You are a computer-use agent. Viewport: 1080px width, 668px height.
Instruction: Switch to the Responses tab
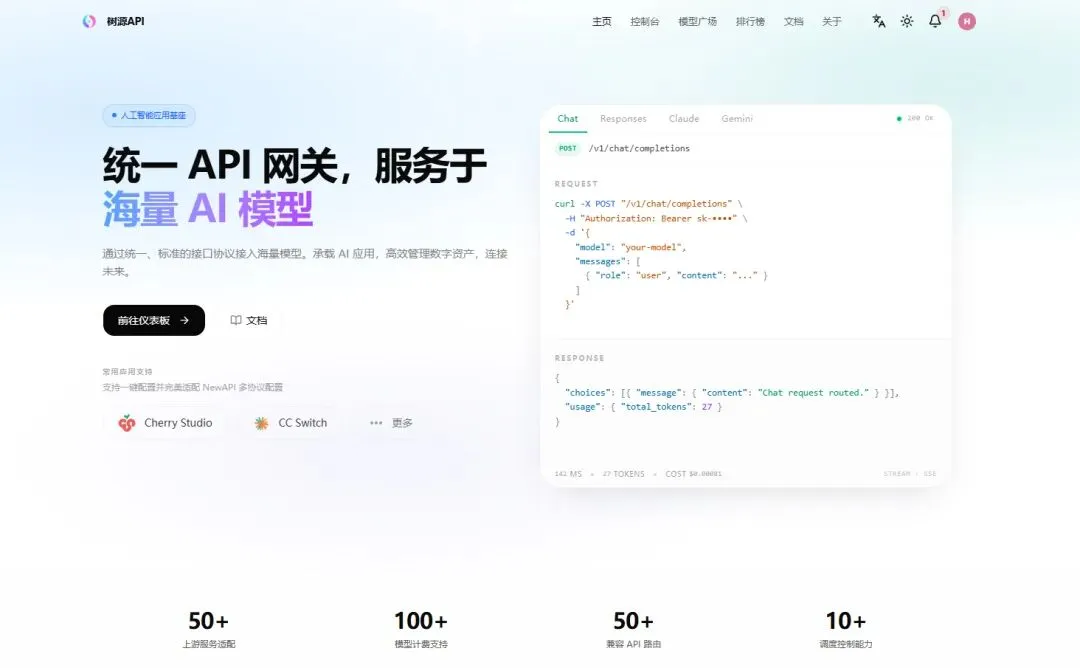click(x=623, y=118)
